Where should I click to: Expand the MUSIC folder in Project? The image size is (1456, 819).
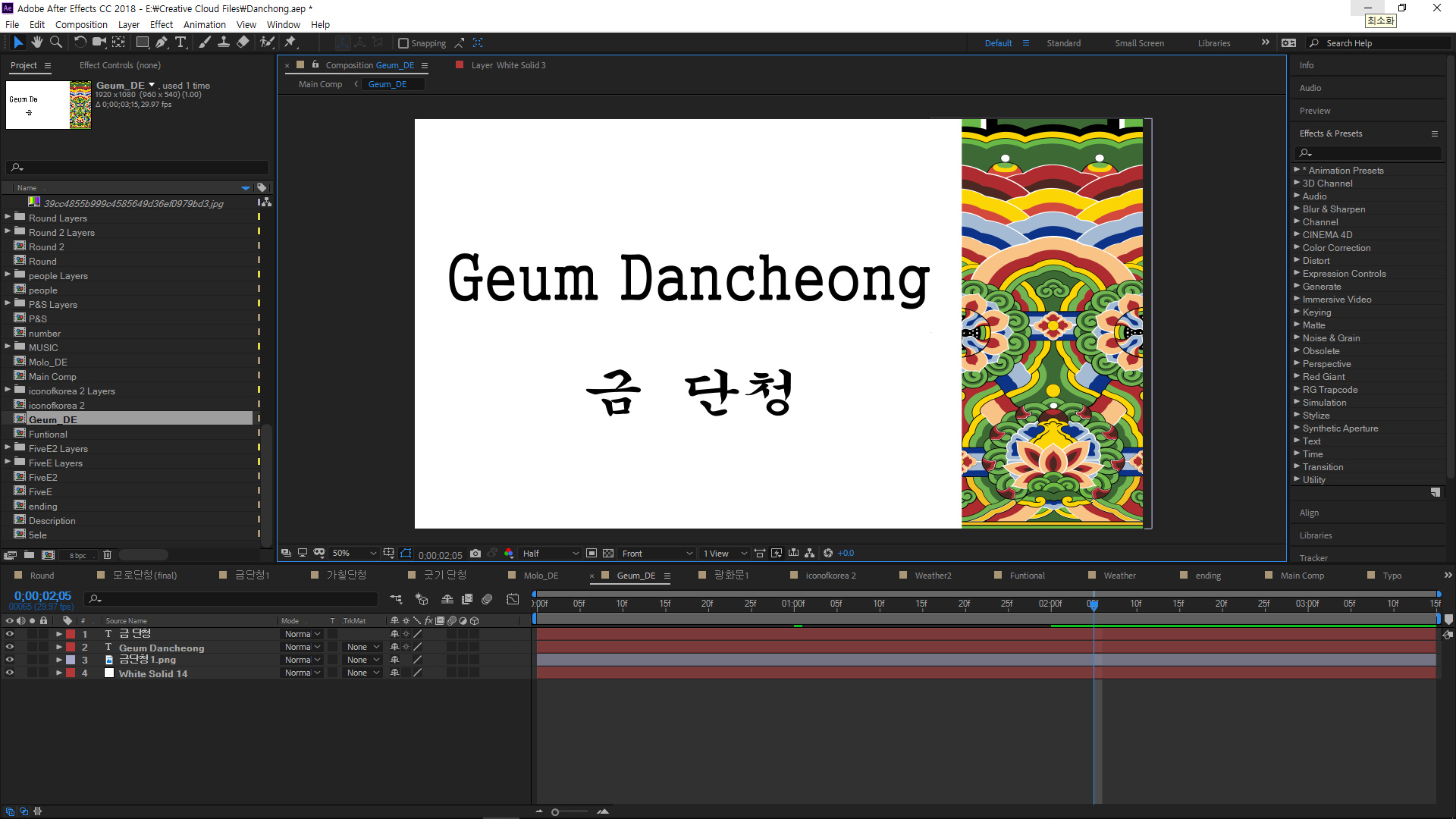tap(8, 347)
